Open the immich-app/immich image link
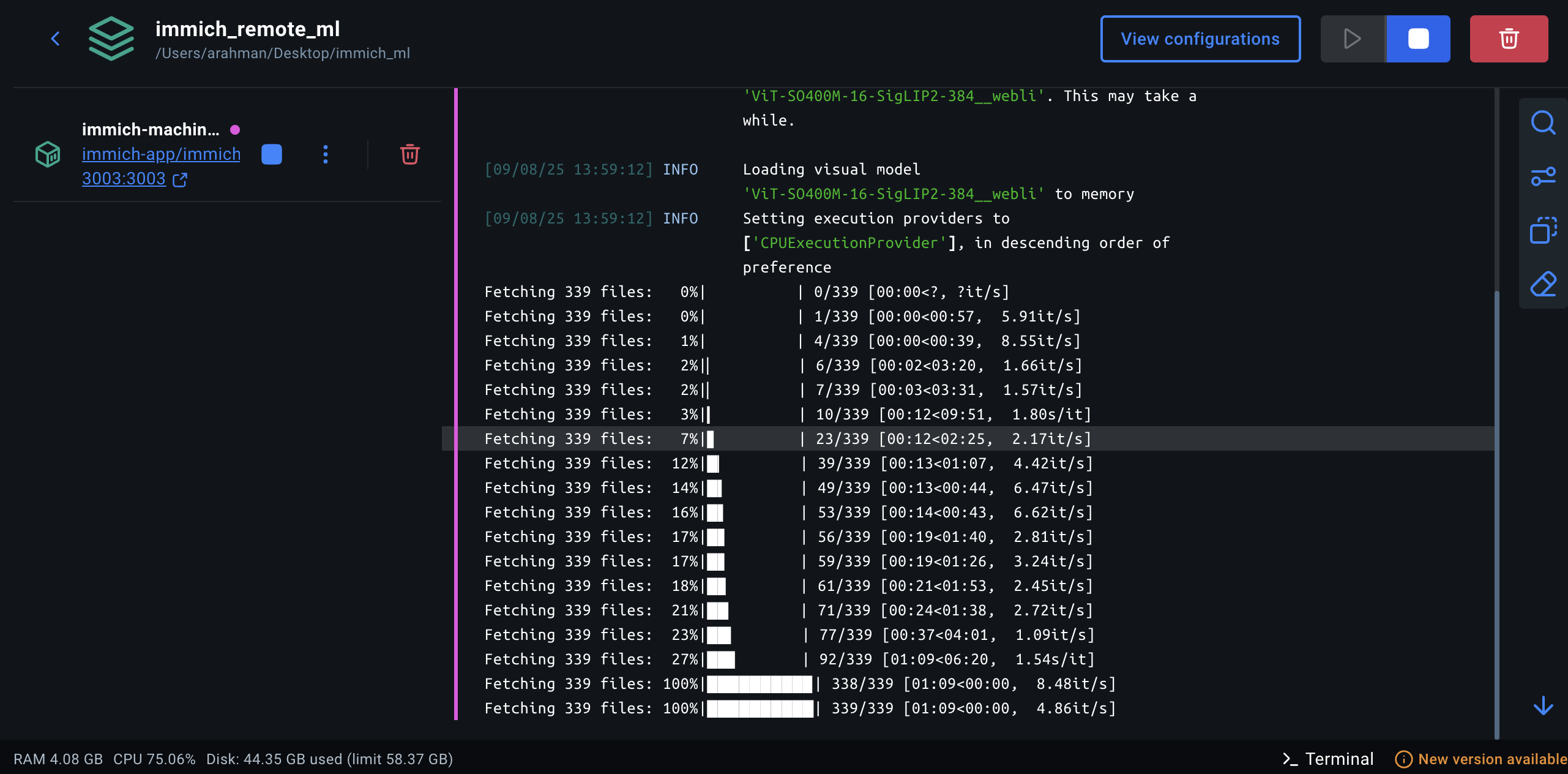1568x774 pixels. [x=161, y=154]
